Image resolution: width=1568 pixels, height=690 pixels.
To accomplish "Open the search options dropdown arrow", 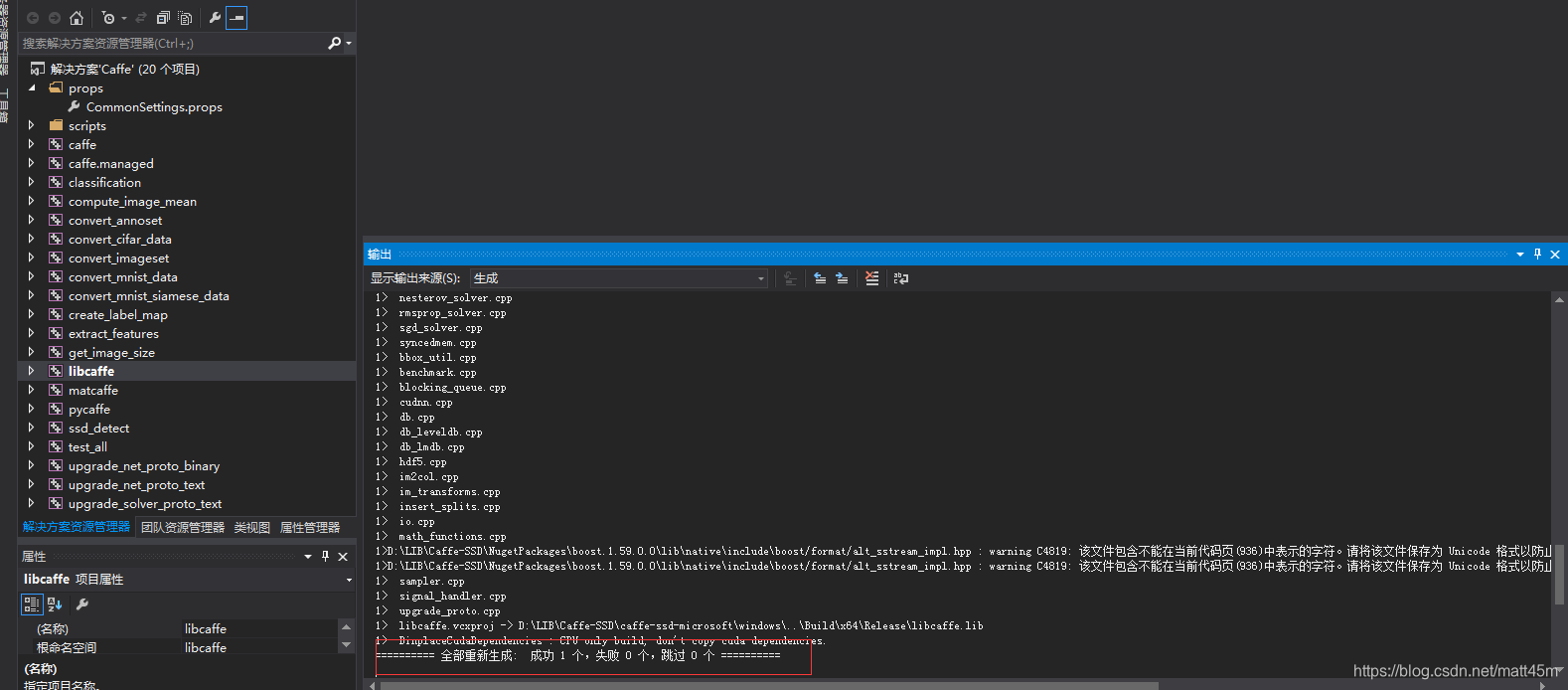I will [x=349, y=43].
